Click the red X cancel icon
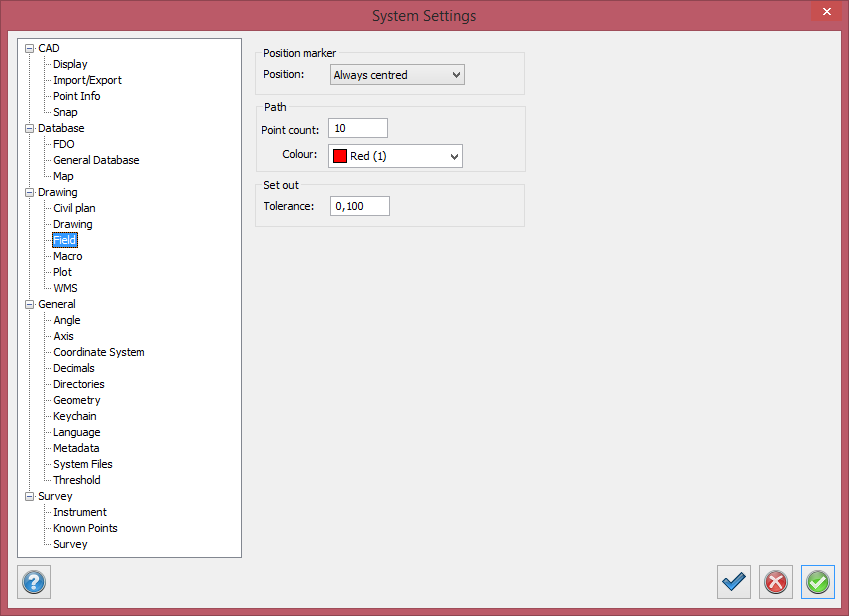Screen dimensions: 849x616 click(x=775, y=582)
